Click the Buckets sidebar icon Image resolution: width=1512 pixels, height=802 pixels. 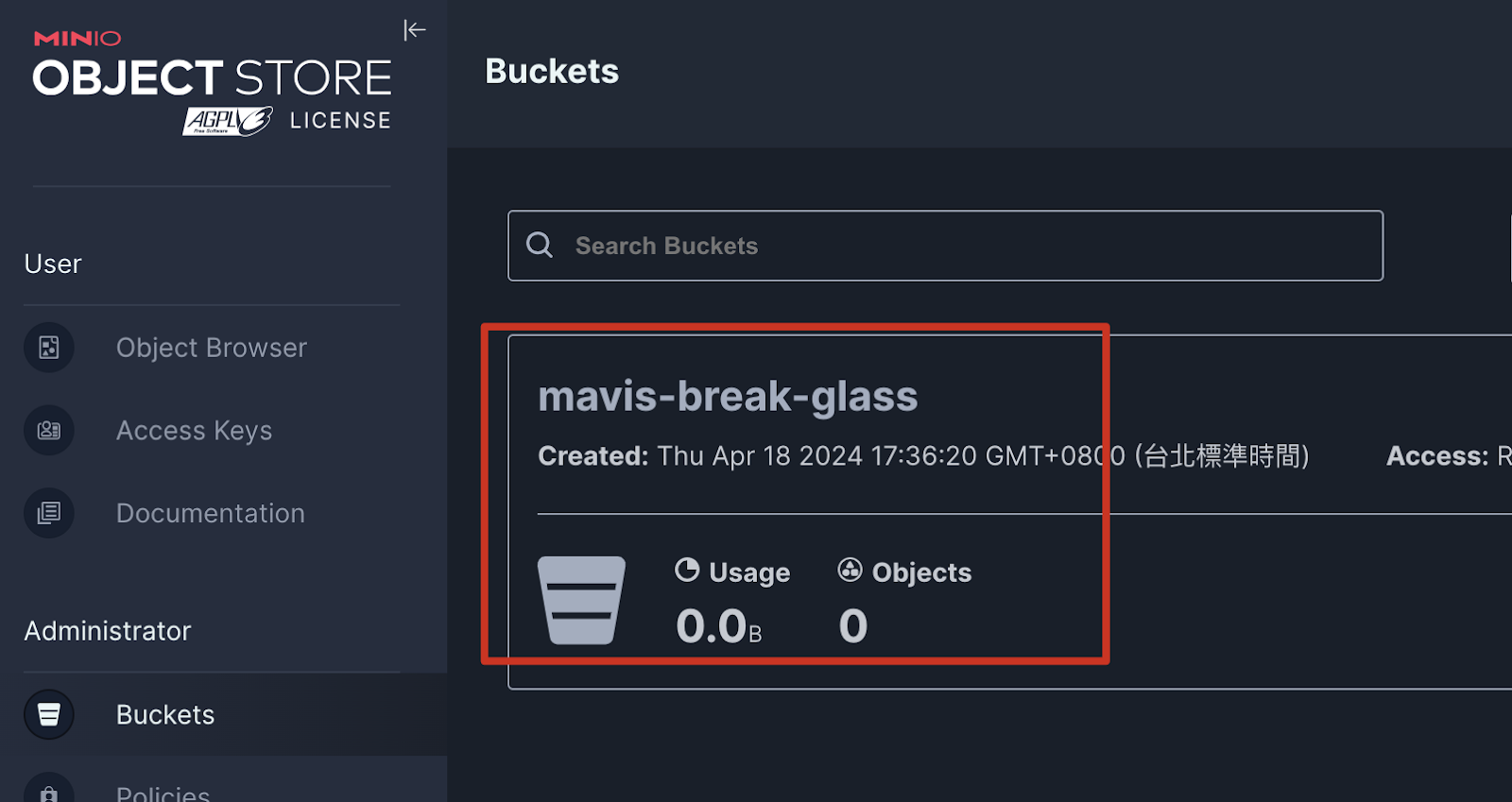click(x=49, y=714)
